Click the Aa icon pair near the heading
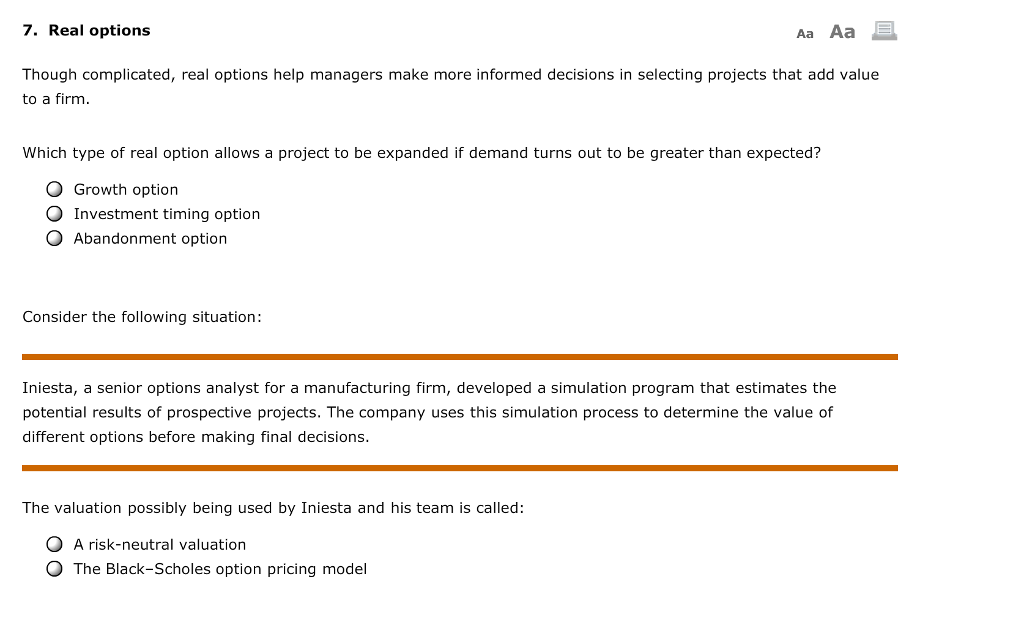The height and width of the screenshot is (628, 1024). pos(825,32)
